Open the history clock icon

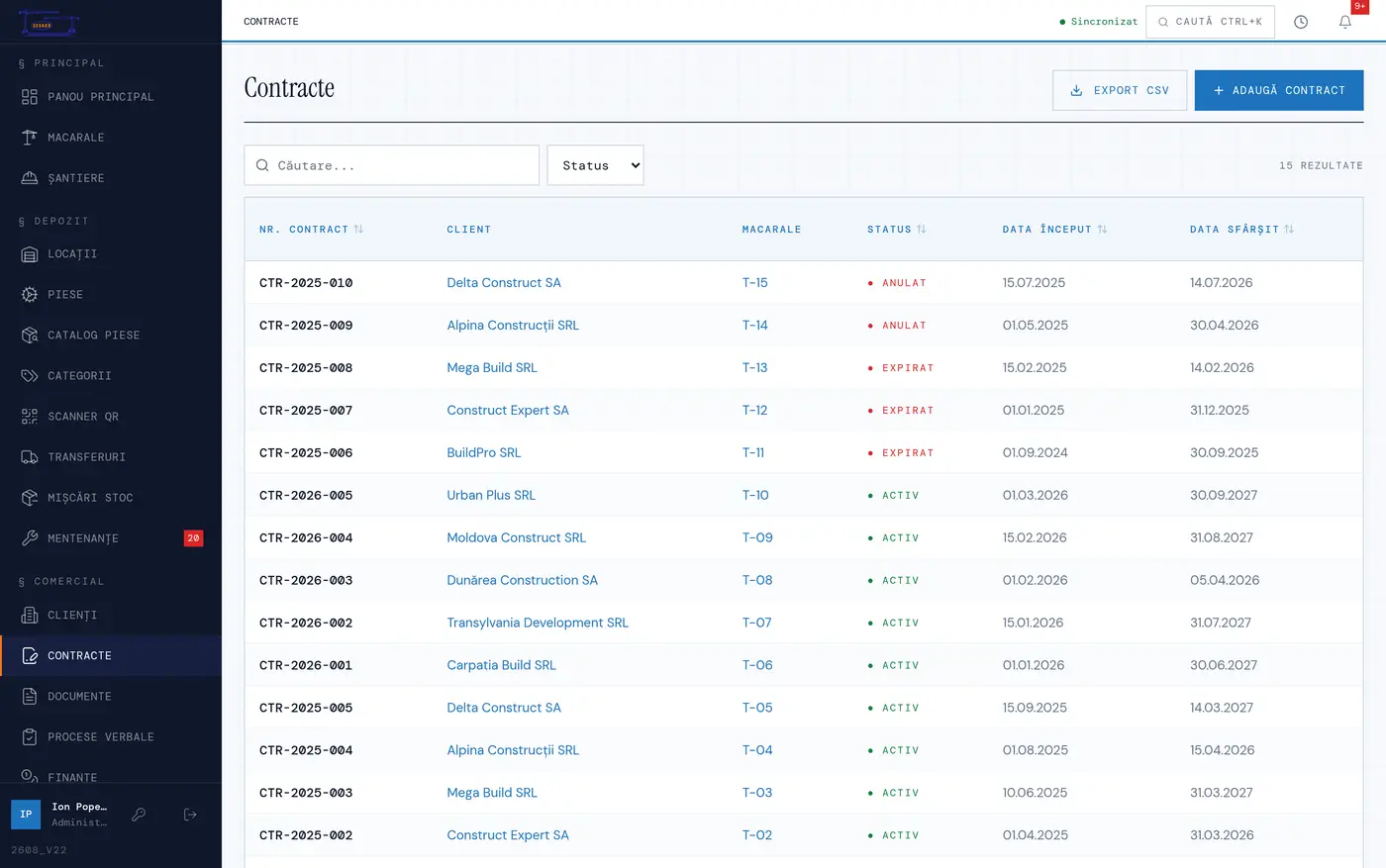[x=1301, y=22]
